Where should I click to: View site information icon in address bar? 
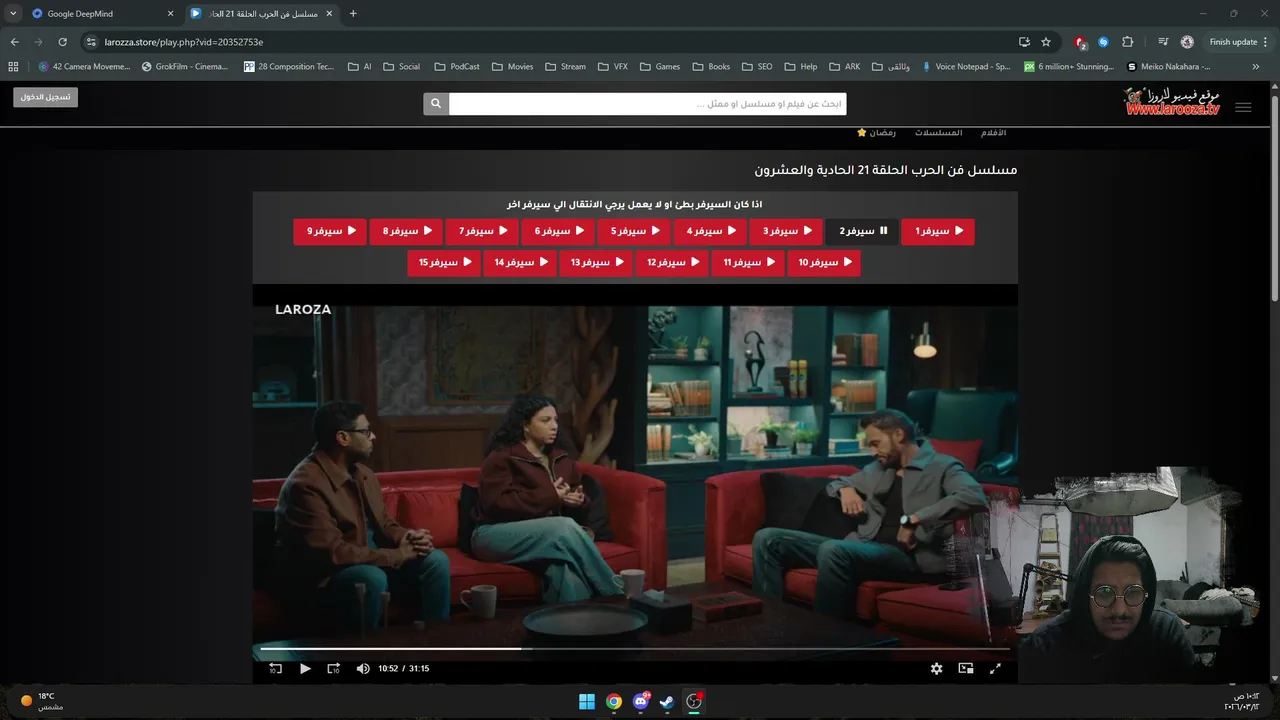pos(91,42)
